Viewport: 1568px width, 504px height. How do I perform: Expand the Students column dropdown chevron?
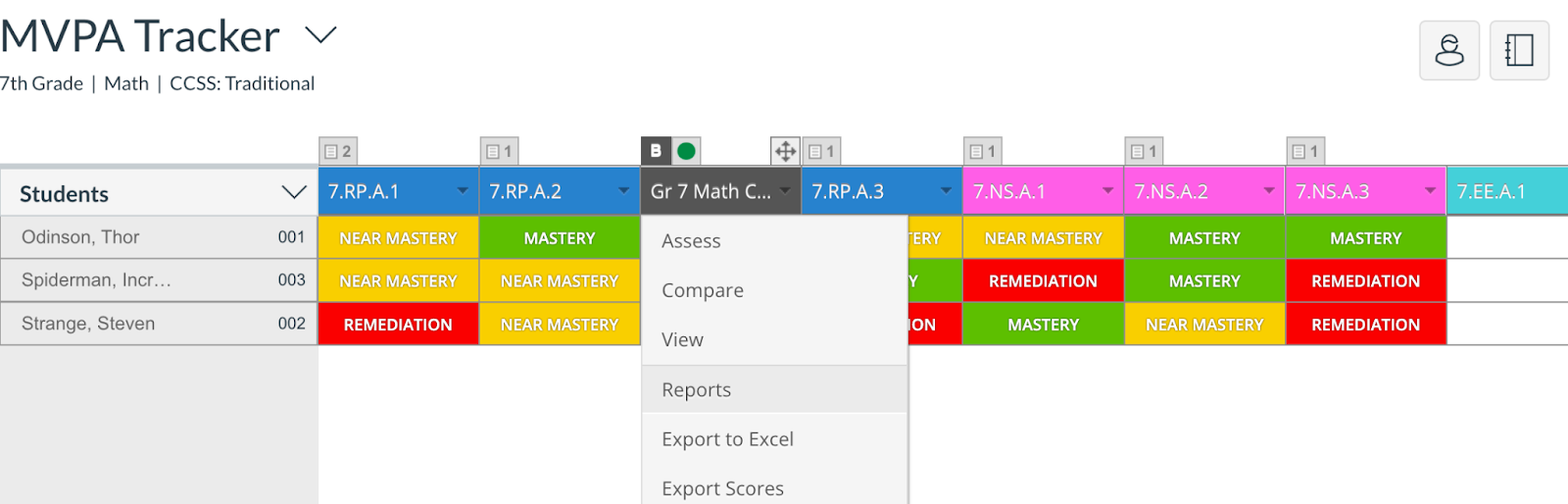(x=294, y=192)
